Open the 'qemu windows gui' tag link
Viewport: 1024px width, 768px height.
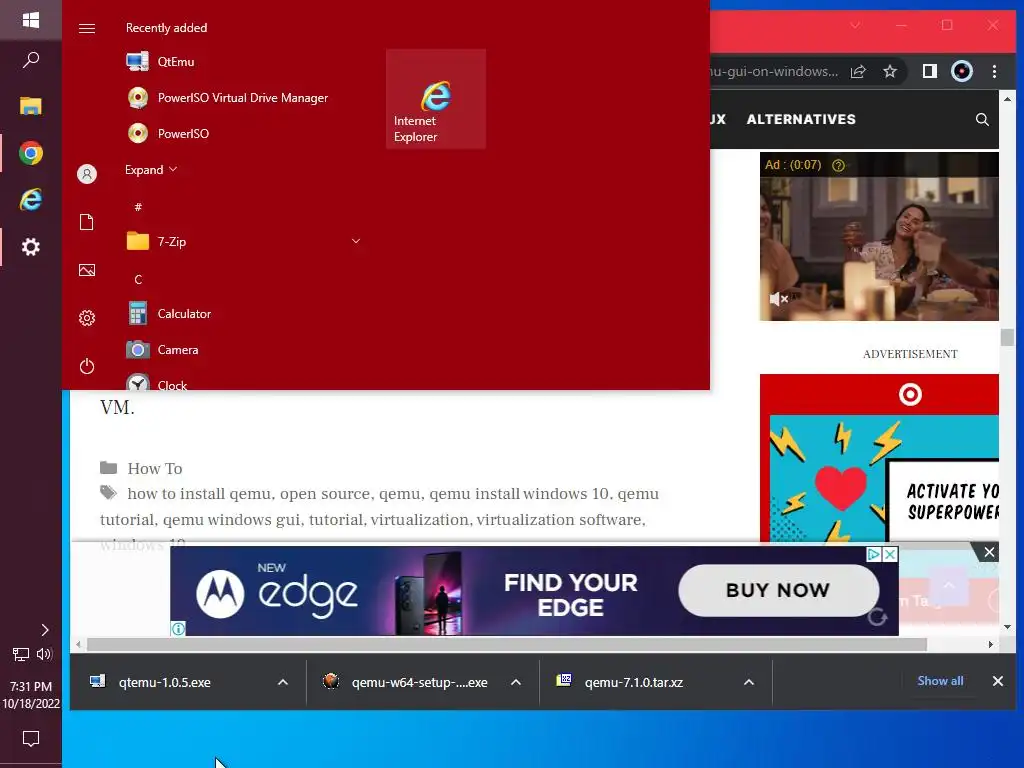coord(231,520)
